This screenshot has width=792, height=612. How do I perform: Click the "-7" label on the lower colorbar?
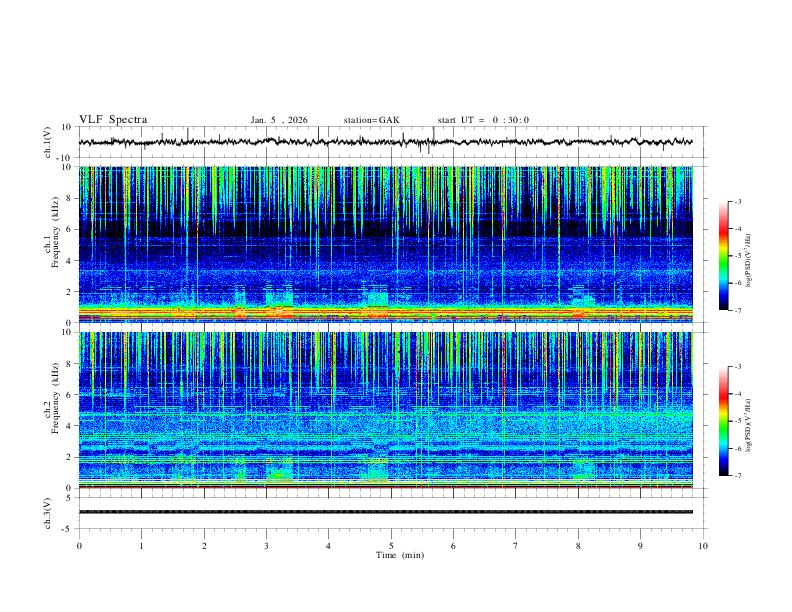(737, 475)
